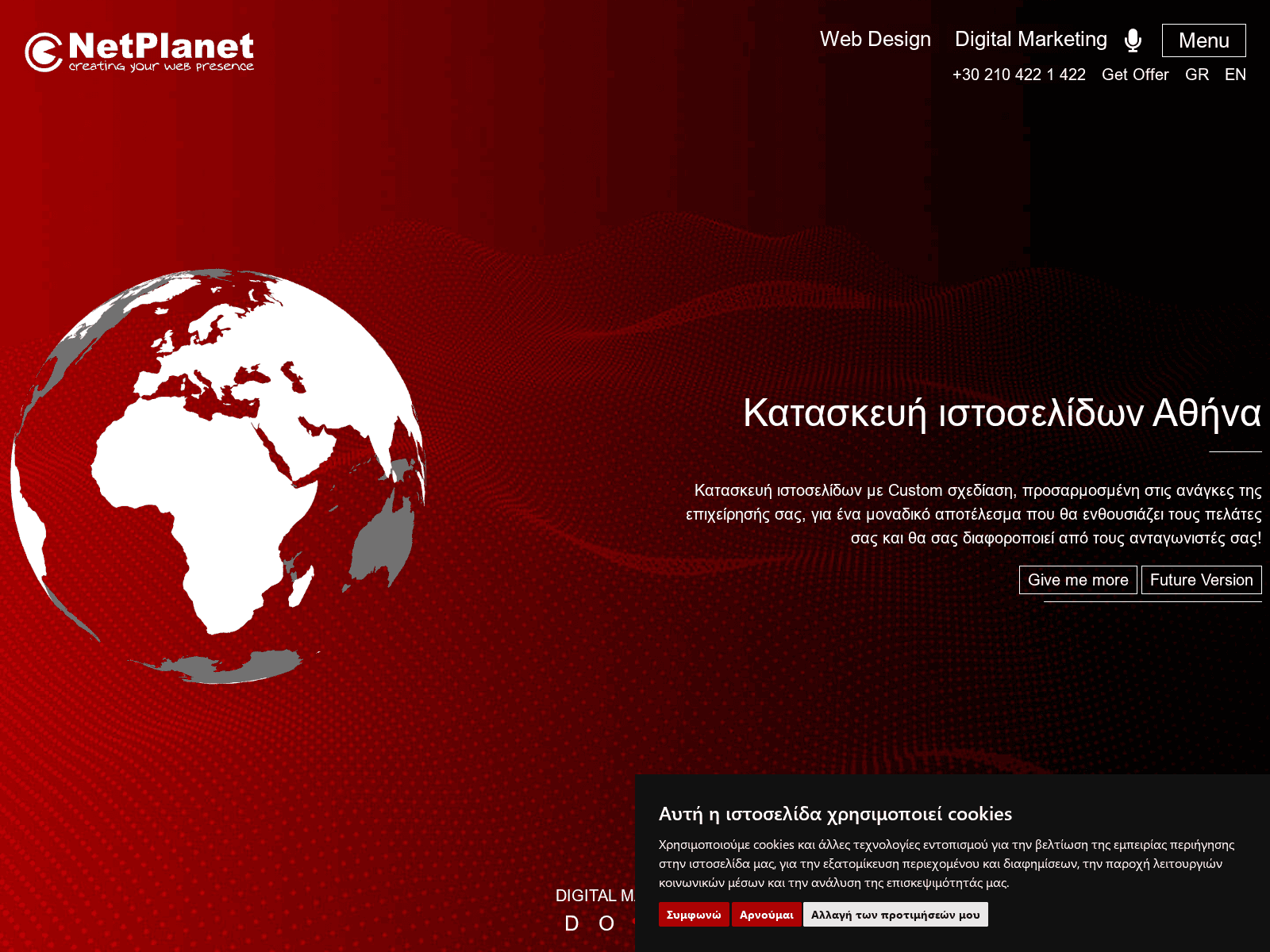Call by clicking phone number +30 210 422 1 422
This screenshot has width=1270, height=952.
pos(1018,75)
